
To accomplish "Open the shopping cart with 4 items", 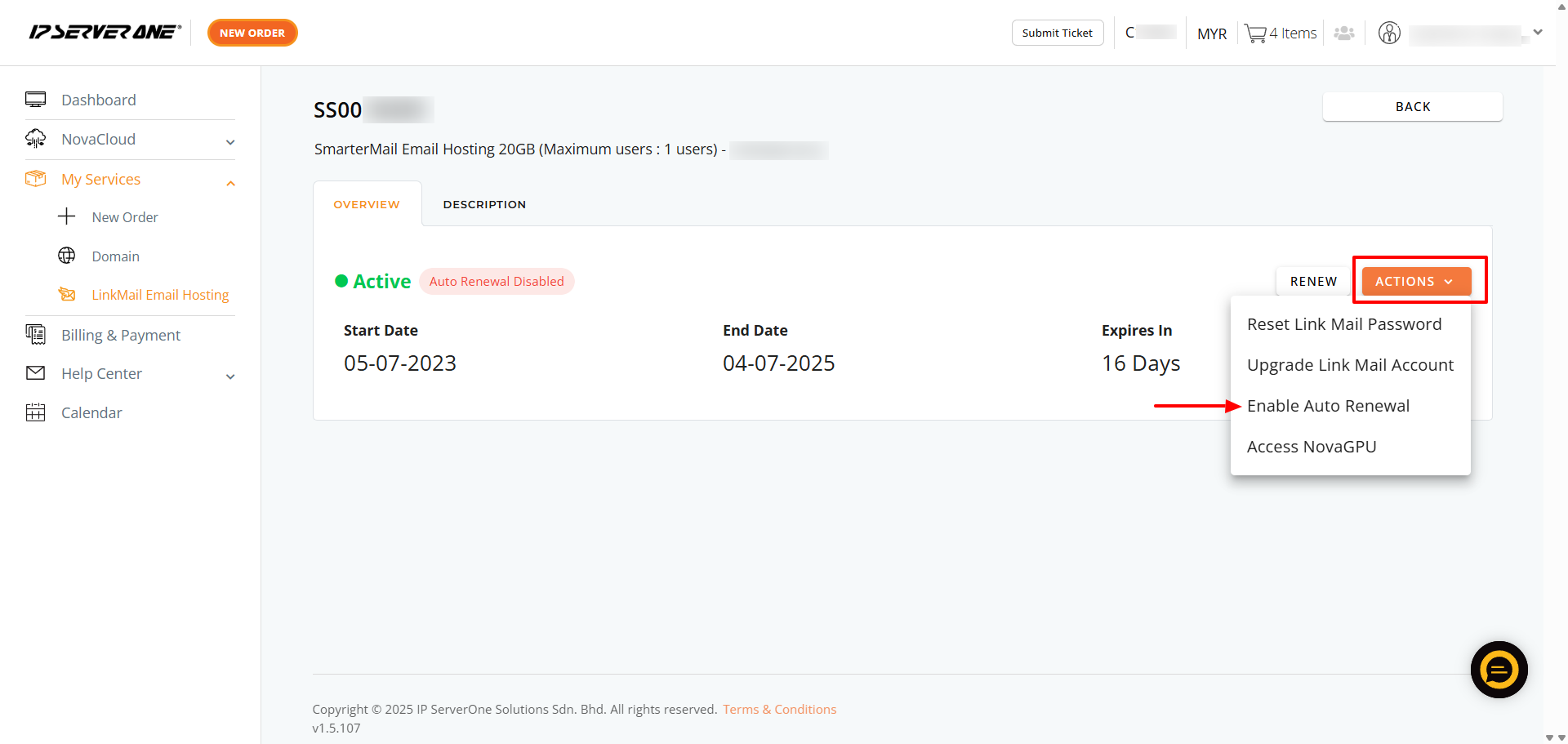I will coord(1281,33).
